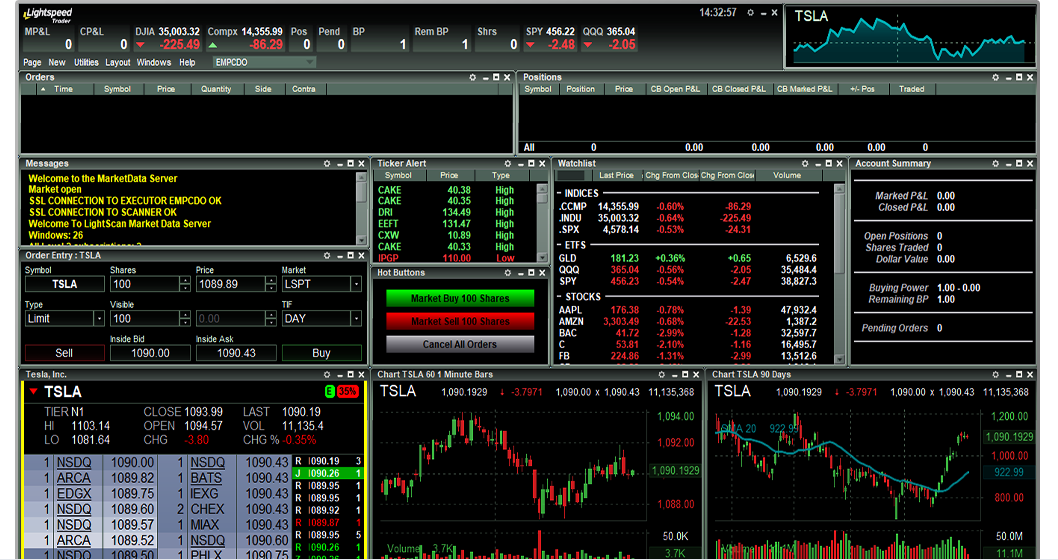Open settings gear in Order Entry panel

(x=327, y=256)
